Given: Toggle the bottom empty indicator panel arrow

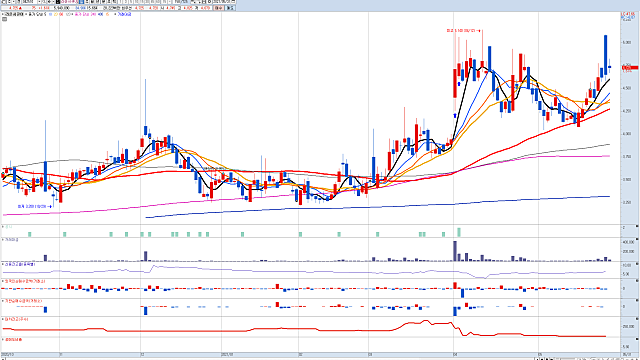Looking at the screenshot, I should point(3,340).
